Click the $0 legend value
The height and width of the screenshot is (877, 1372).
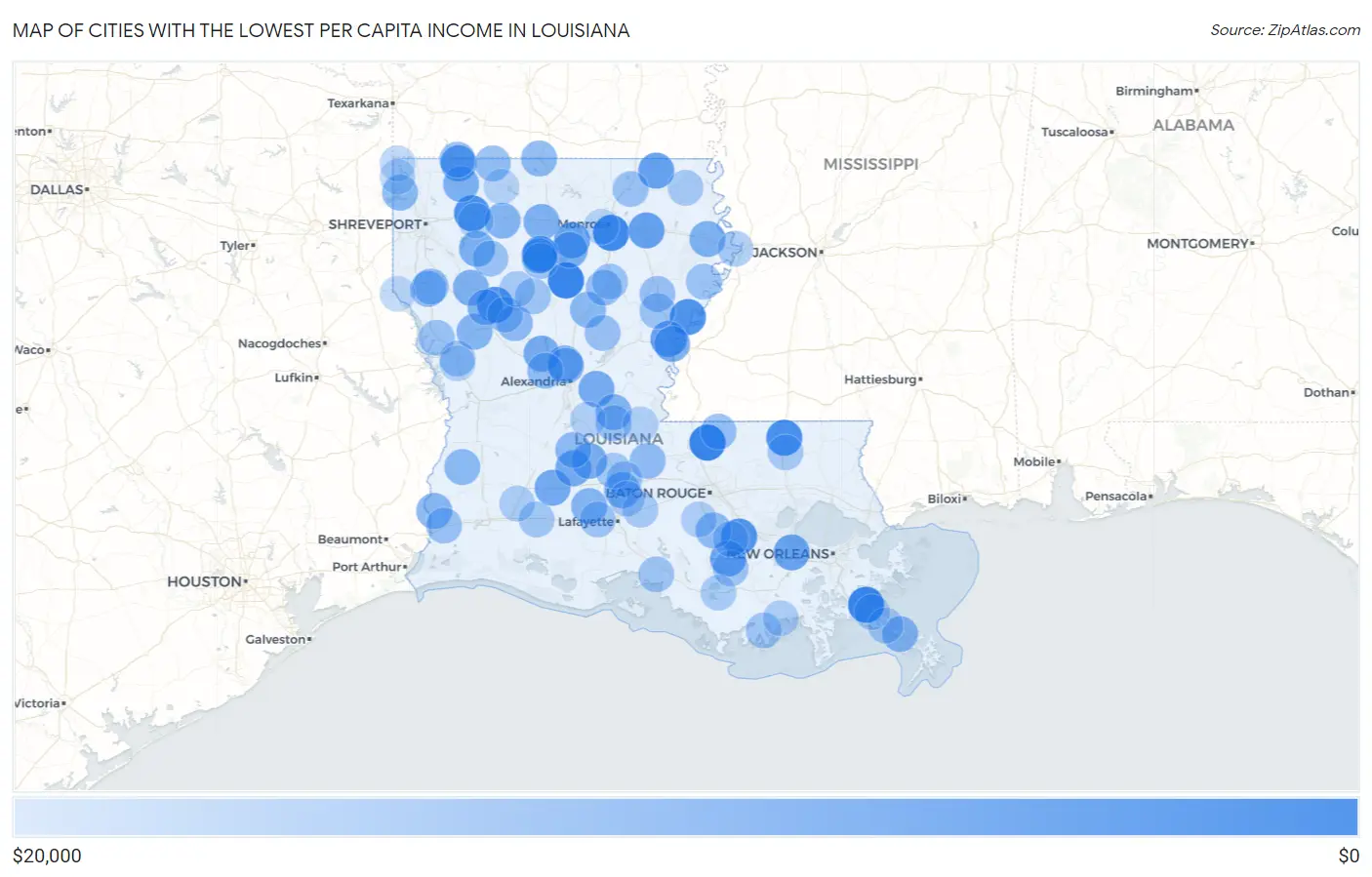click(x=1349, y=856)
